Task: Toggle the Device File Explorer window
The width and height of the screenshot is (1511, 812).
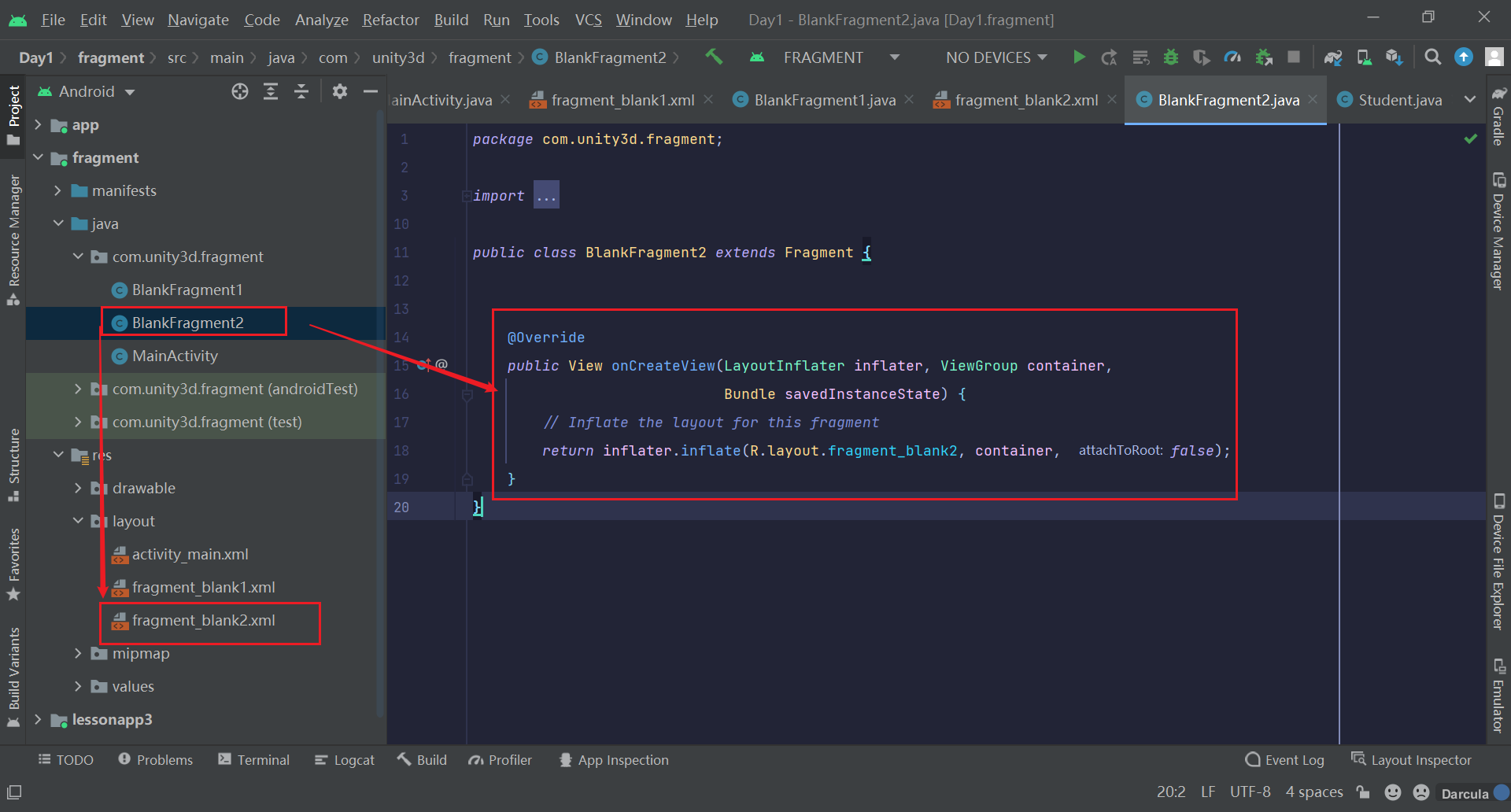Action: (x=1498, y=562)
